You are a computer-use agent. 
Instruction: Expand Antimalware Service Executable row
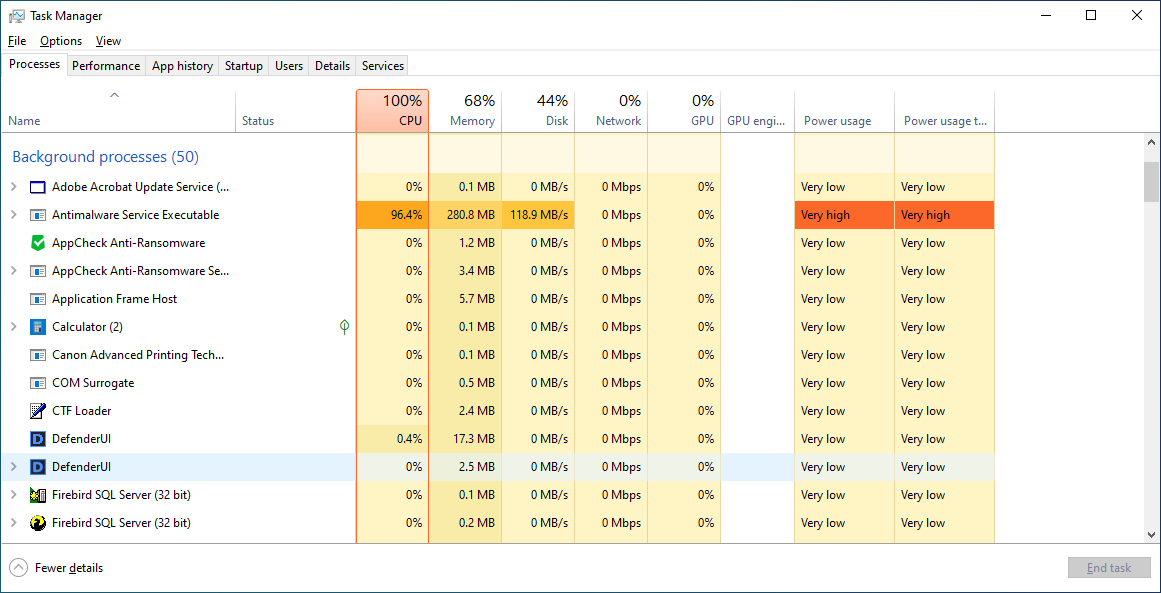click(13, 215)
